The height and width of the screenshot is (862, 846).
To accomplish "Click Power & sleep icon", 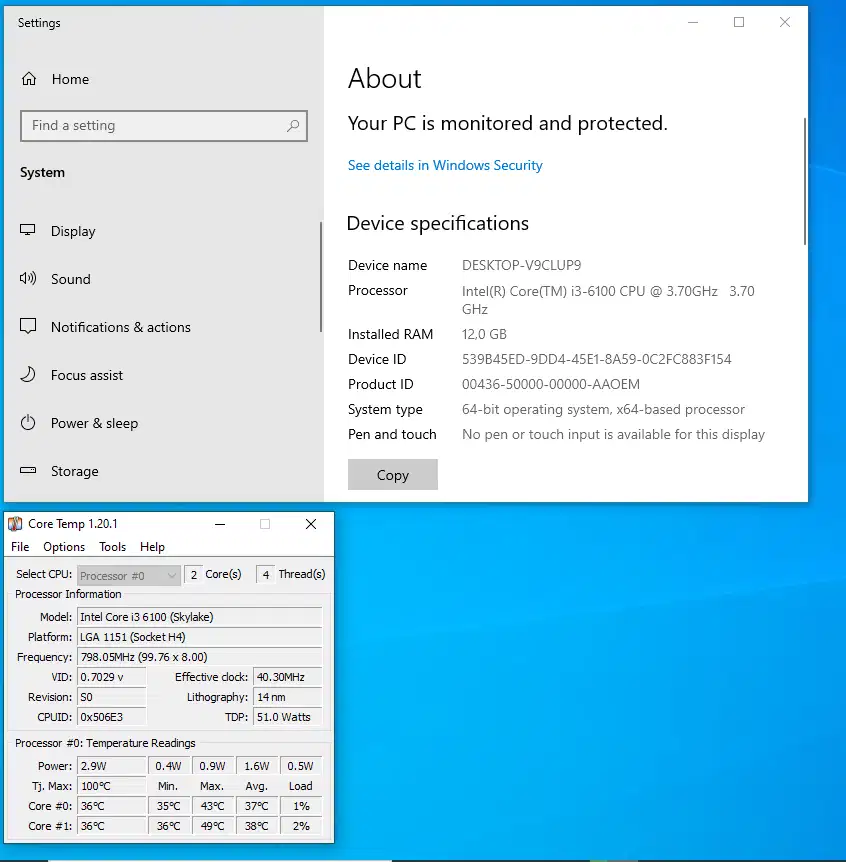I will [x=27, y=423].
